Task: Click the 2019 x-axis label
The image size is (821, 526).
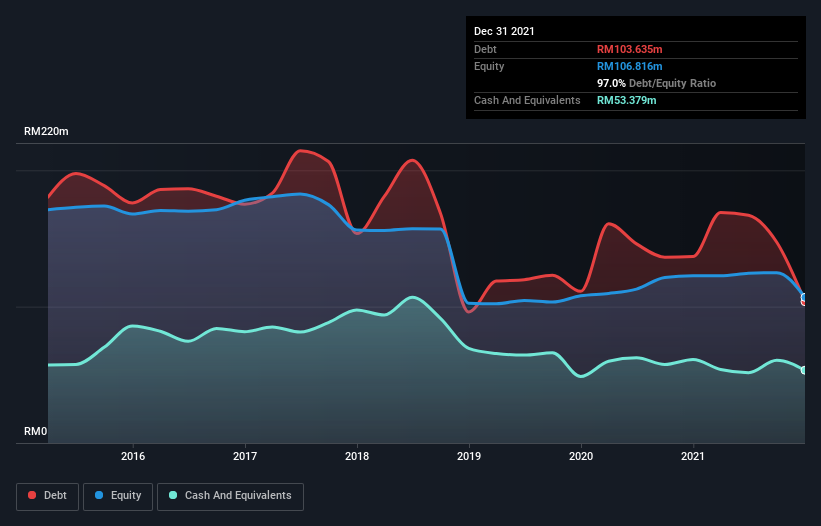Action: tap(469, 456)
